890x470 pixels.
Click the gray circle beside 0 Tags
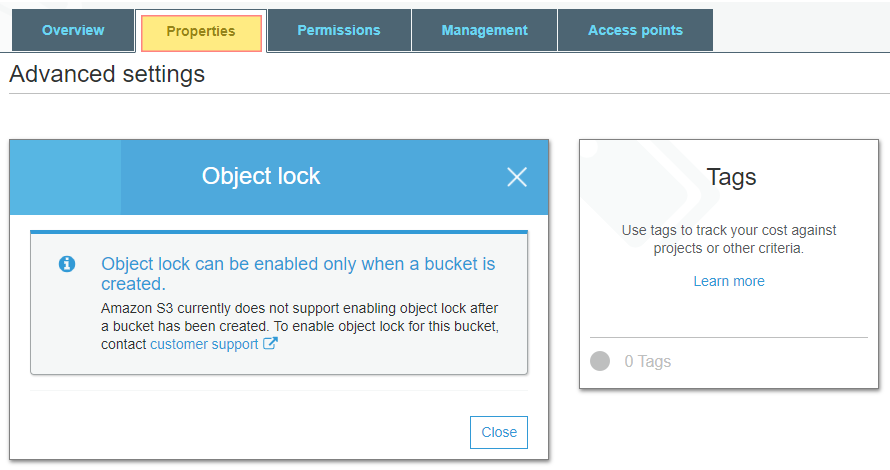point(600,361)
